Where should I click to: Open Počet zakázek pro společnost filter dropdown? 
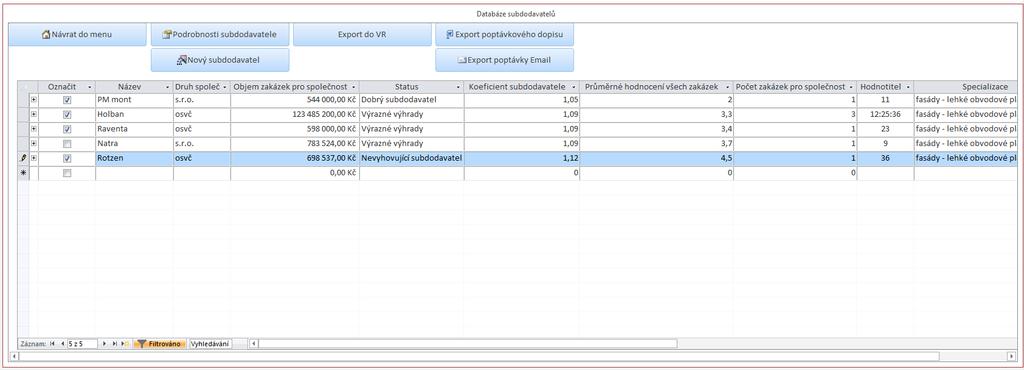pos(852,87)
